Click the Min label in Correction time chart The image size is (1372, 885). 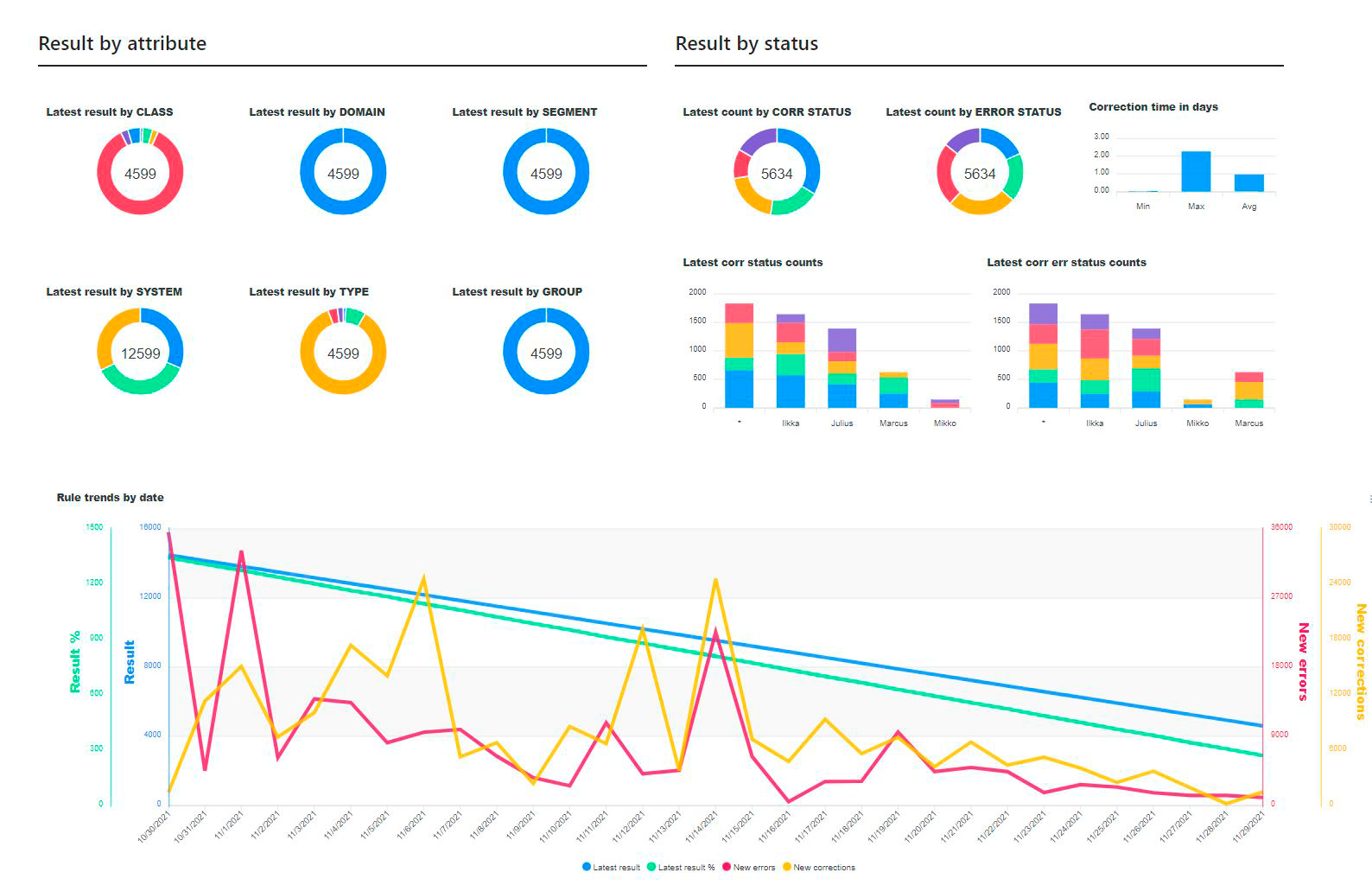[1143, 207]
